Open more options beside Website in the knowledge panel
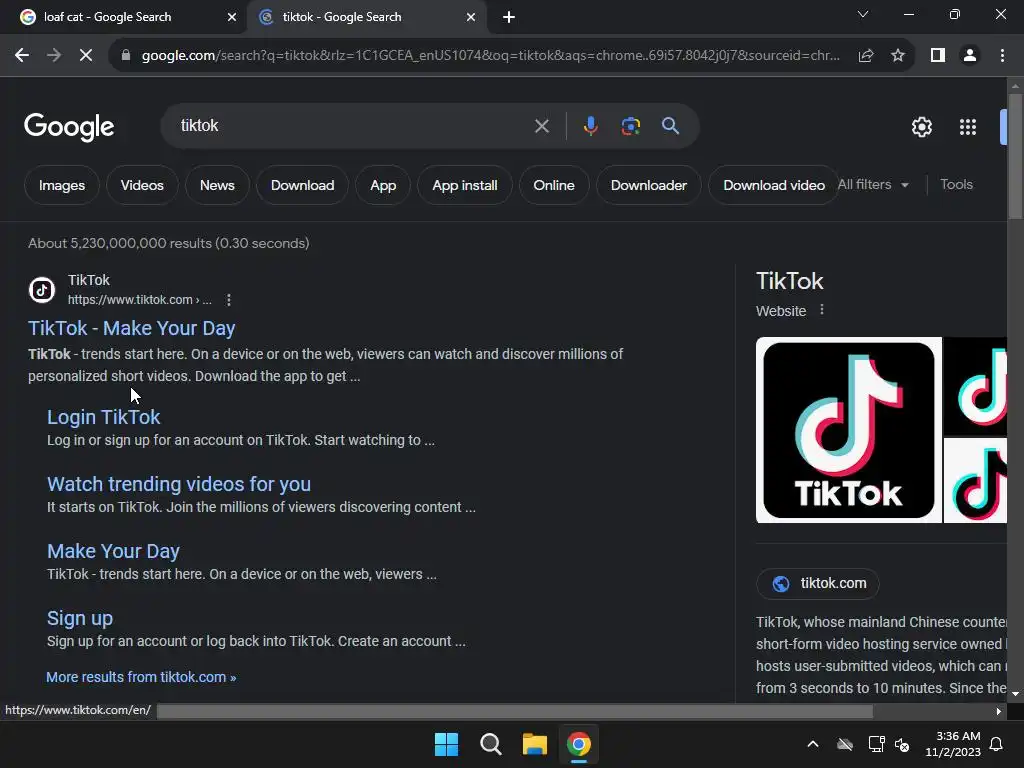 (822, 310)
